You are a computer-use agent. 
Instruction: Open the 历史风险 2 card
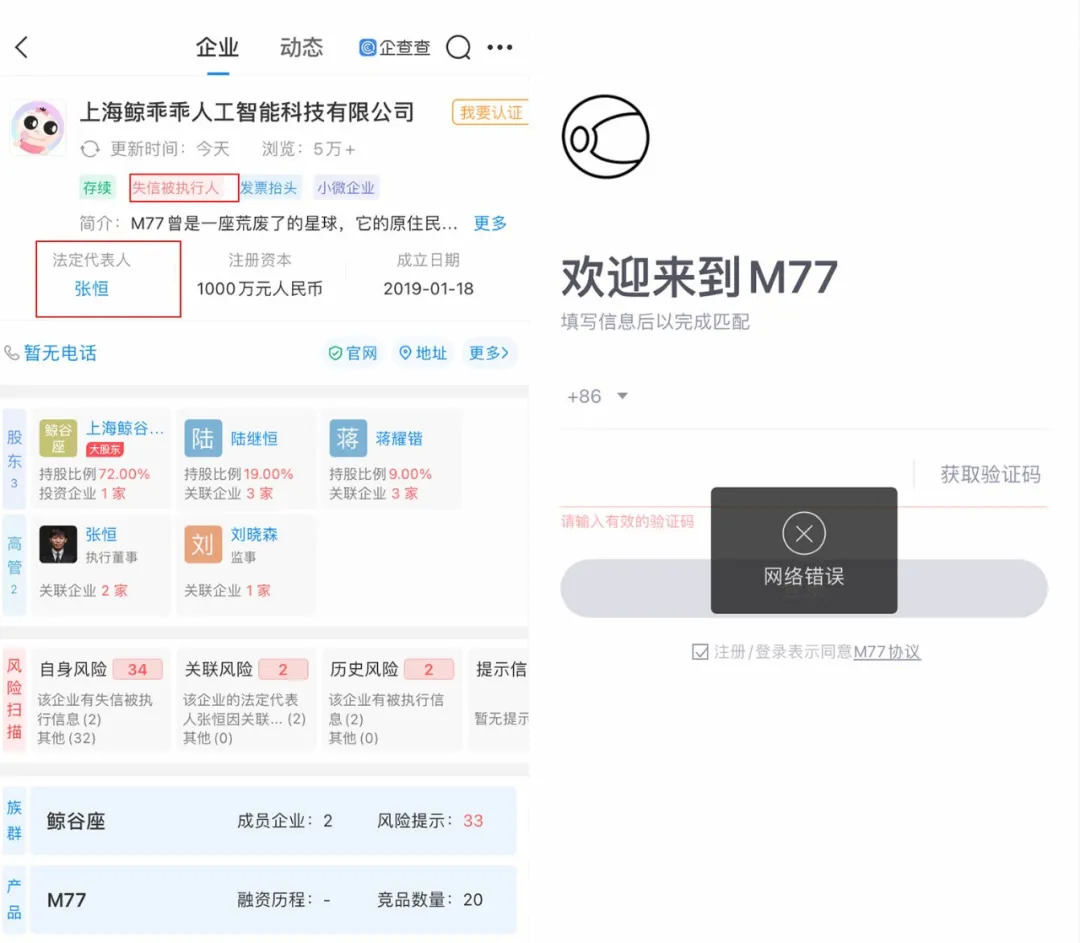click(x=391, y=699)
